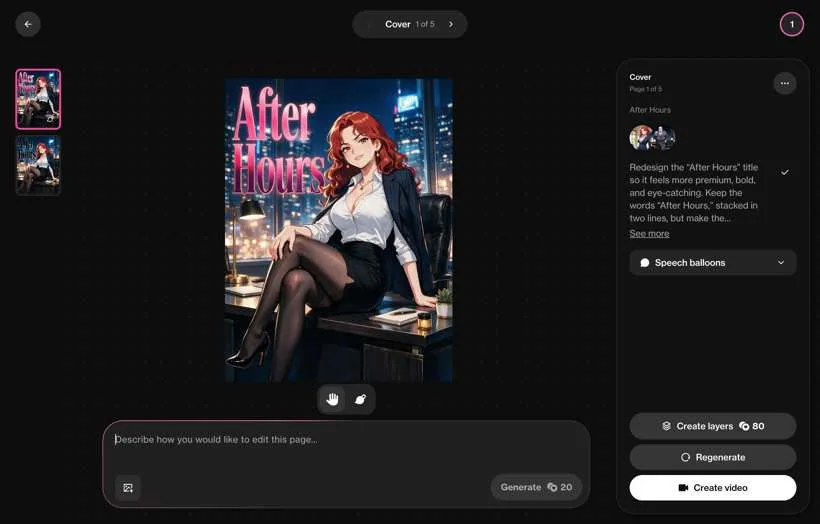Click the Create video button
820x524 pixels.
coord(712,488)
